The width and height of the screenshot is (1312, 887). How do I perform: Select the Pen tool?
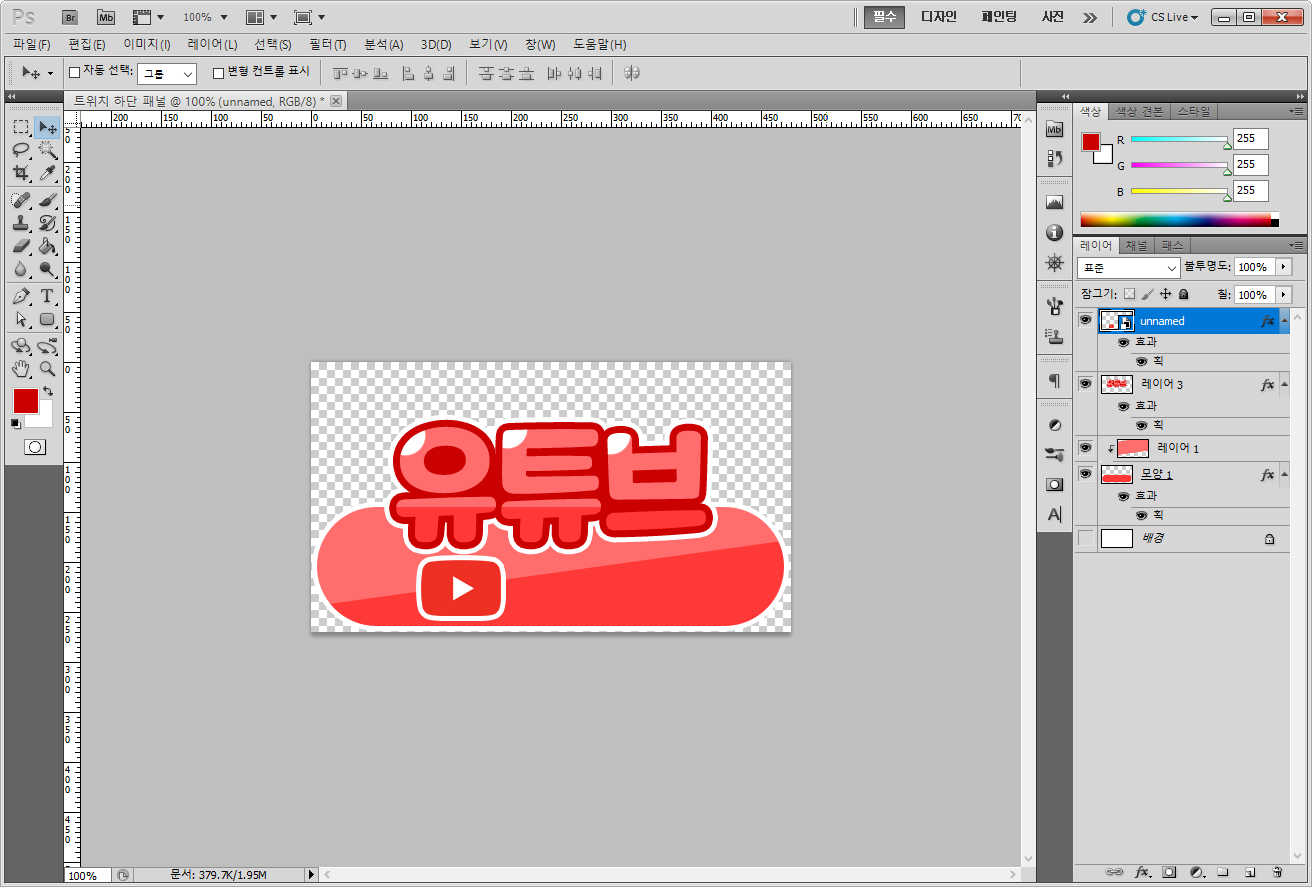(21, 296)
